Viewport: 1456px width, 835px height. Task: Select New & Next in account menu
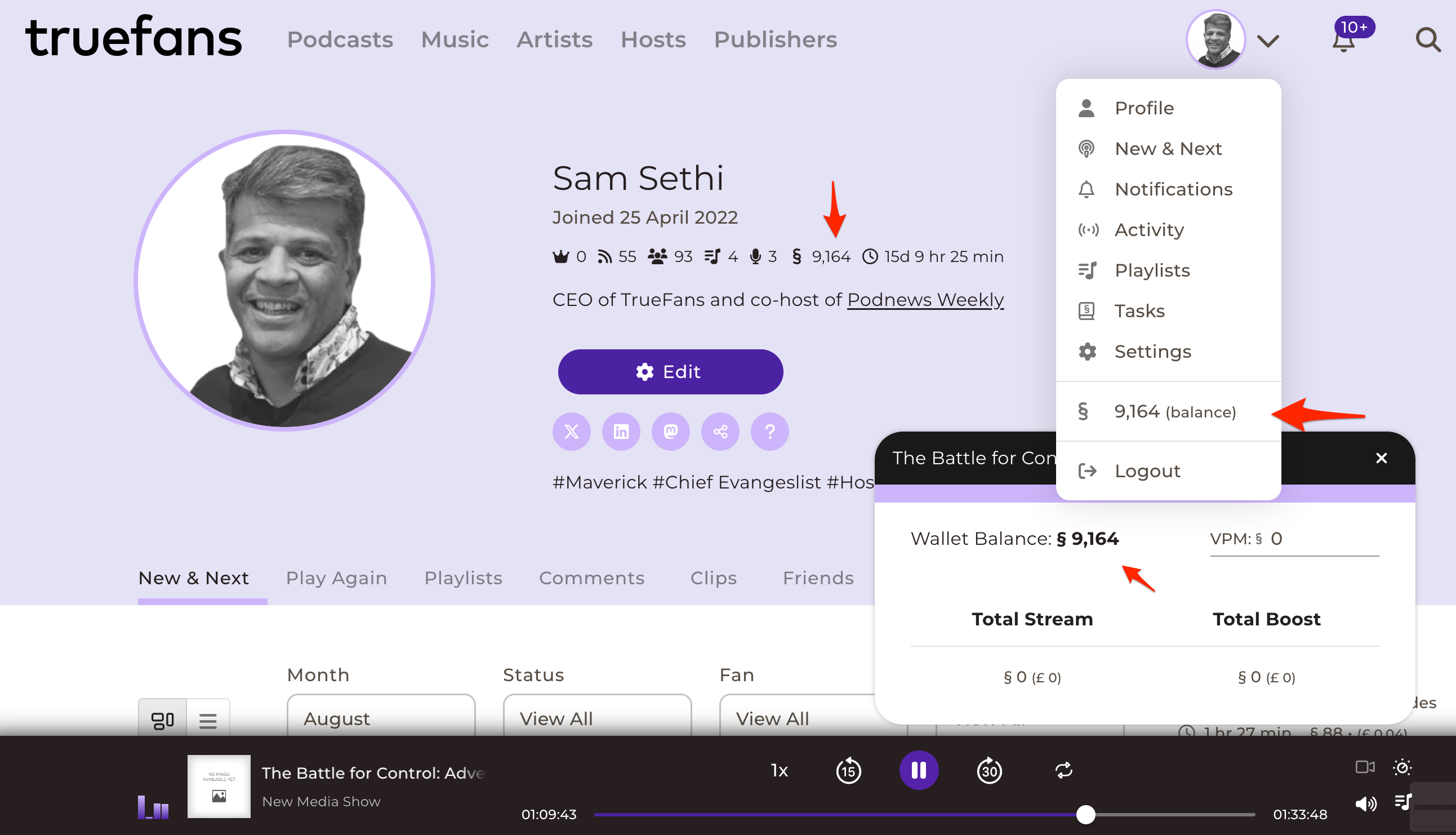1168,149
